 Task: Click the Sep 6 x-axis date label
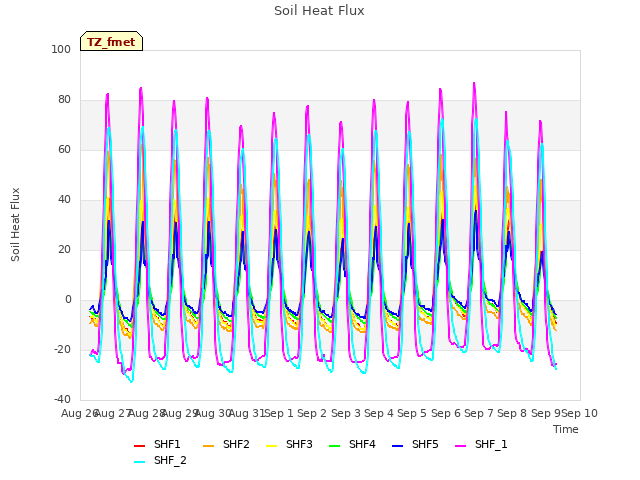click(x=445, y=413)
